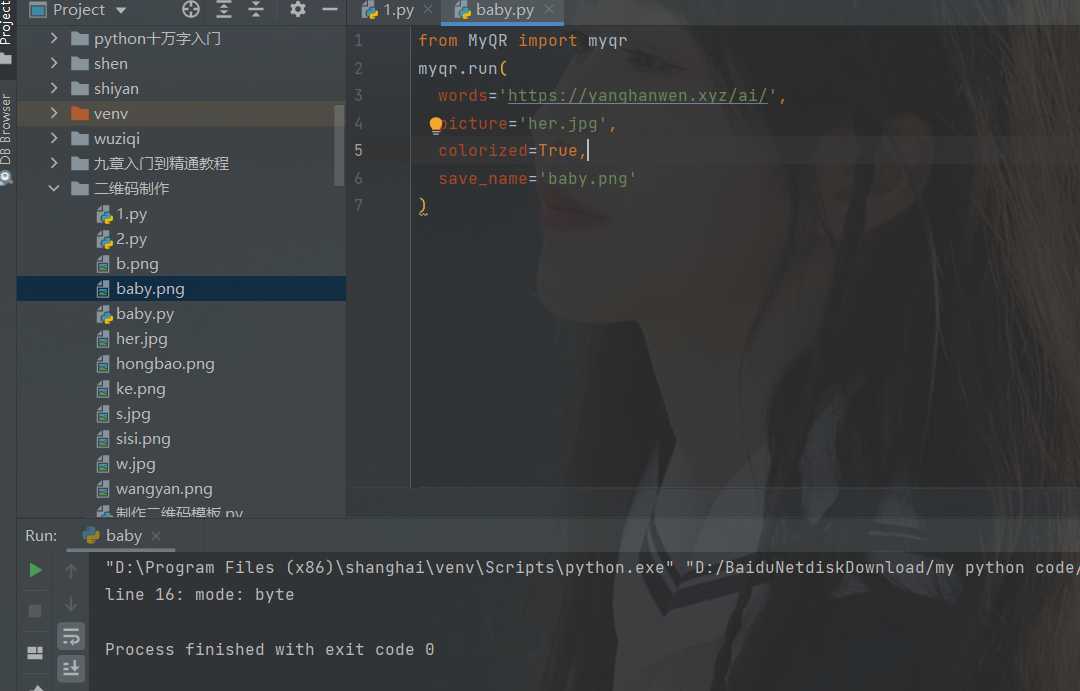Image resolution: width=1080 pixels, height=691 pixels.
Task: Select hongbao.png file in tree
Action: [x=165, y=364]
